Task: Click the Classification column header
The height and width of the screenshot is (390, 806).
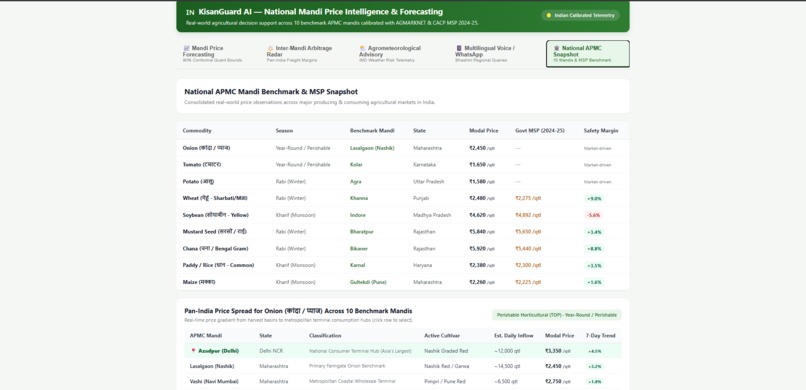Action: tap(325, 336)
